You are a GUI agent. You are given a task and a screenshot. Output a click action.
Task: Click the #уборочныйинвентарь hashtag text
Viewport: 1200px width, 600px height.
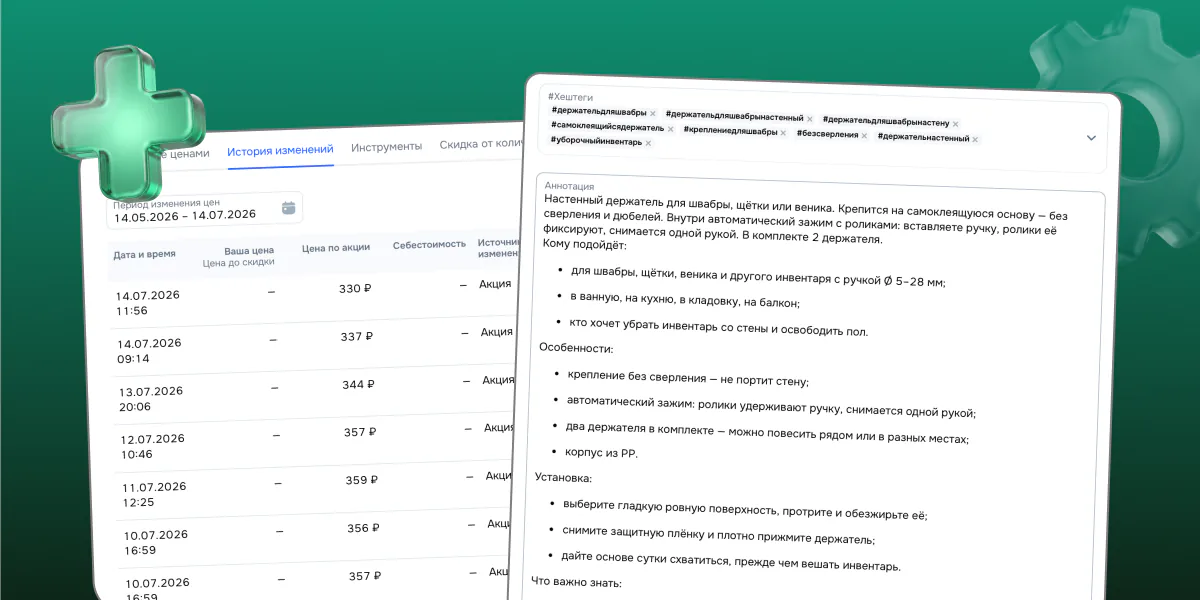[596, 141]
